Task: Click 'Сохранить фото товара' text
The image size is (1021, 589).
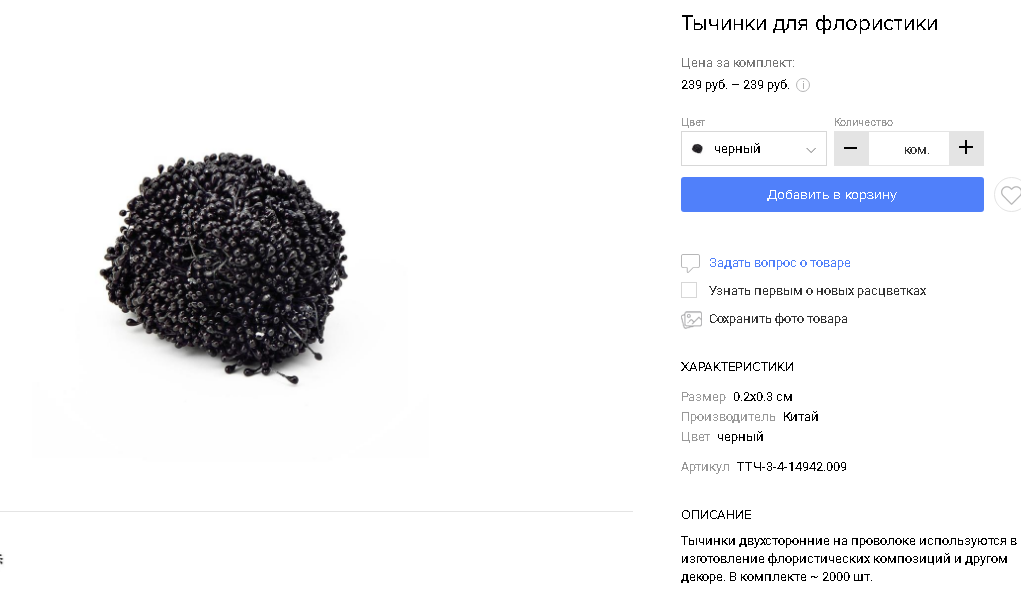Action: pyautogui.click(x=778, y=319)
